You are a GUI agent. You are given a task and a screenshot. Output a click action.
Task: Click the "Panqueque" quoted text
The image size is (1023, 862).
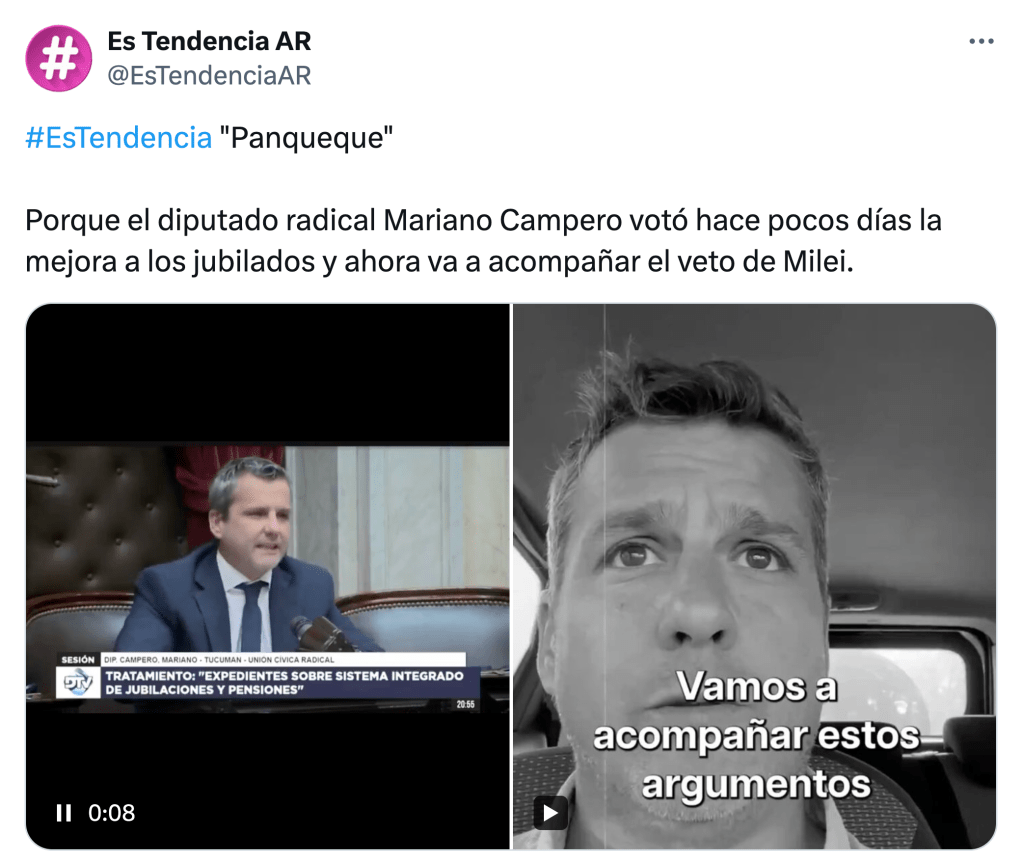click(306, 138)
